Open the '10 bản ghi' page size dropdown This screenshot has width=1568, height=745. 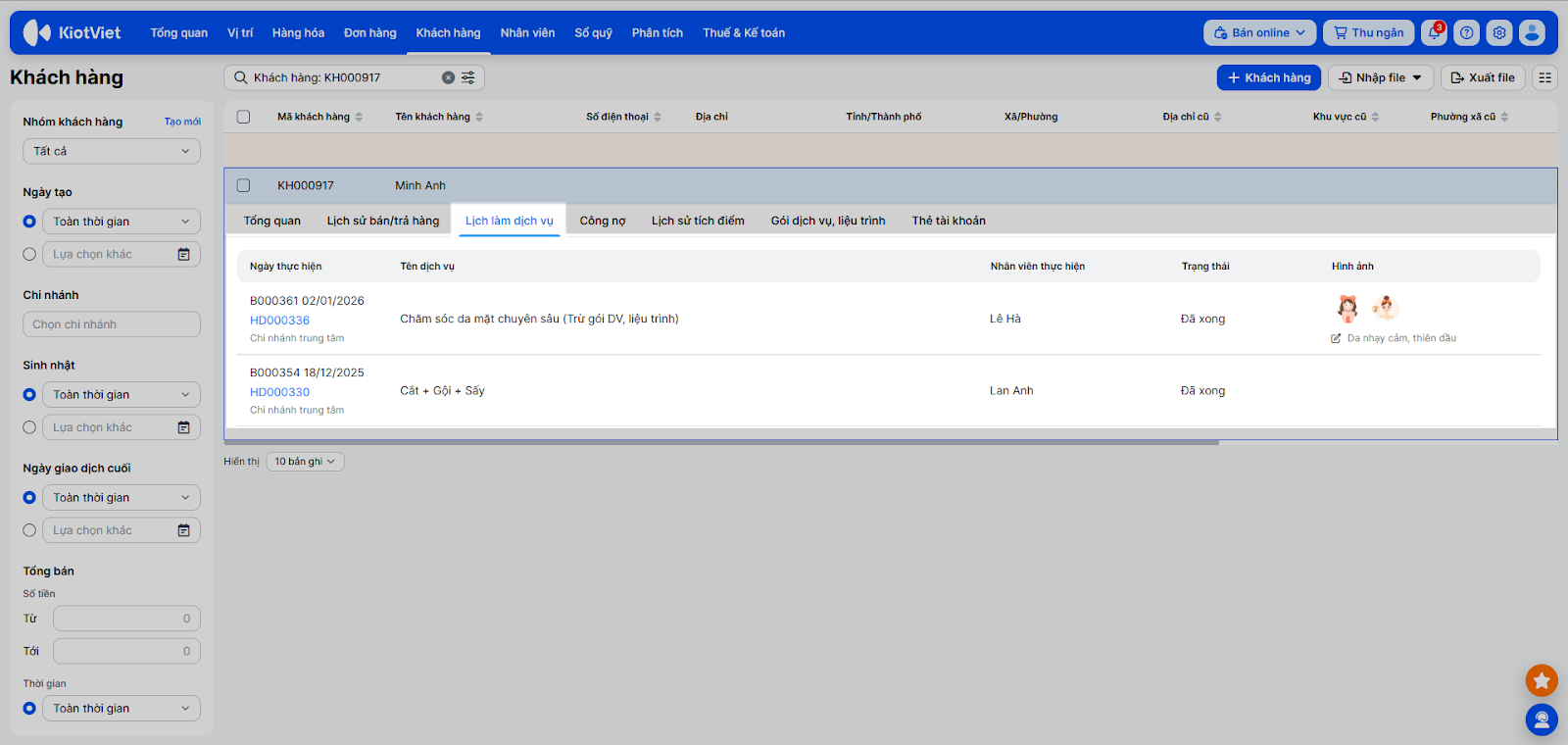pos(305,462)
